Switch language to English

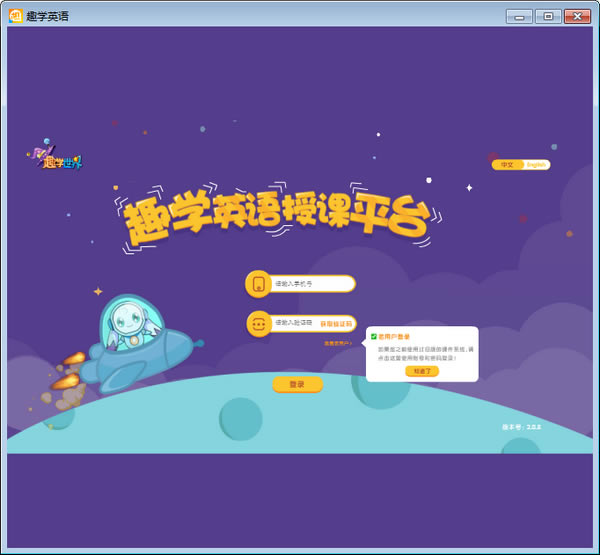tap(536, 165)
